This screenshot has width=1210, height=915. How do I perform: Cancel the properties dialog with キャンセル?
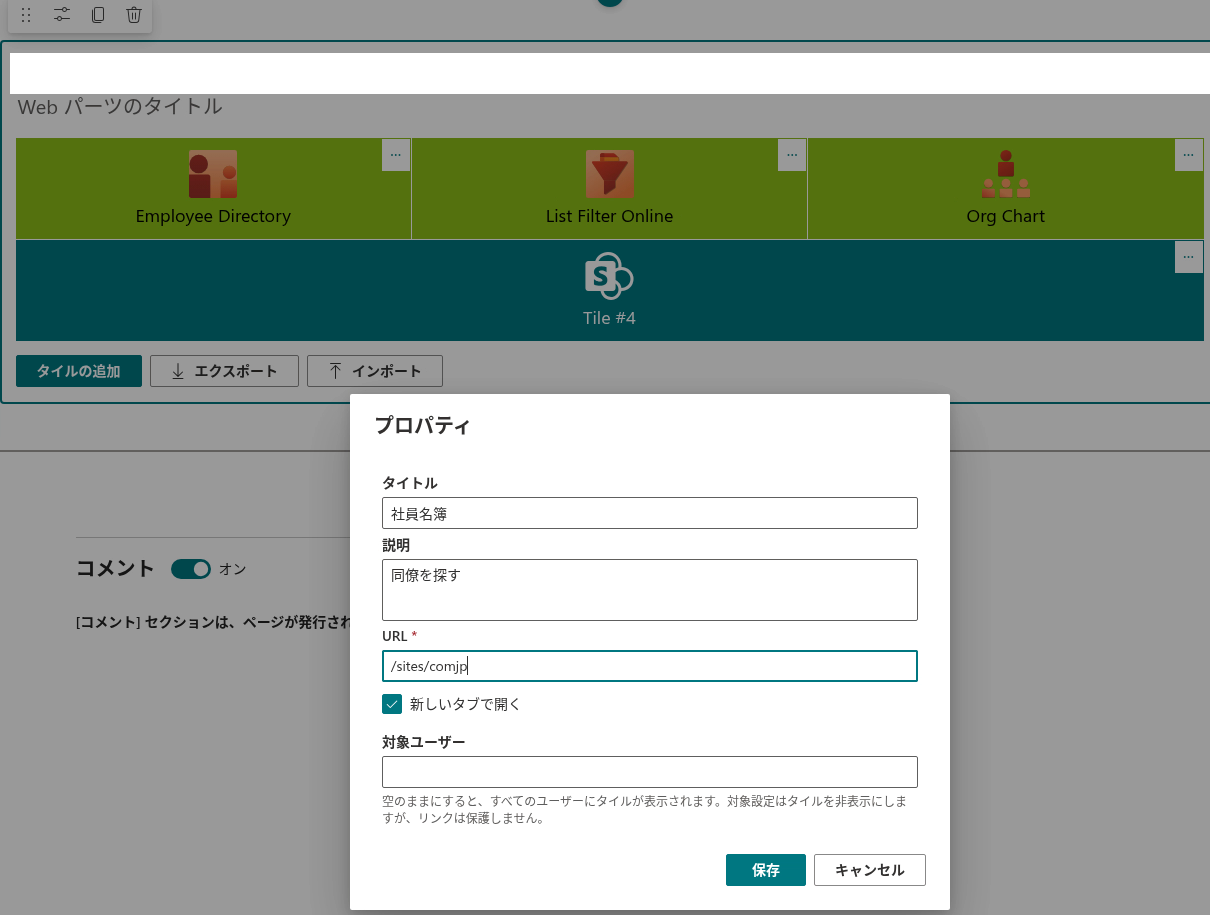[x=870, y=870]
